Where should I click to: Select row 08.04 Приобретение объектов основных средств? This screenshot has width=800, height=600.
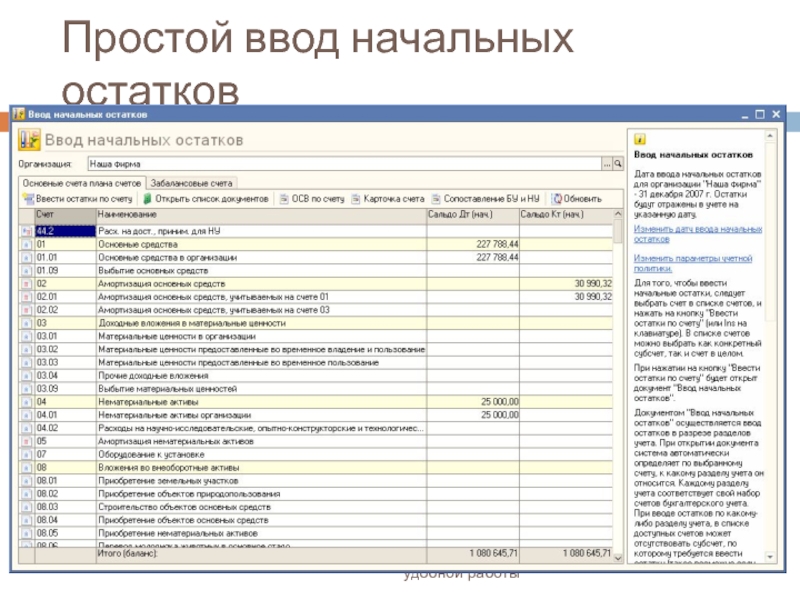[316, 520]
